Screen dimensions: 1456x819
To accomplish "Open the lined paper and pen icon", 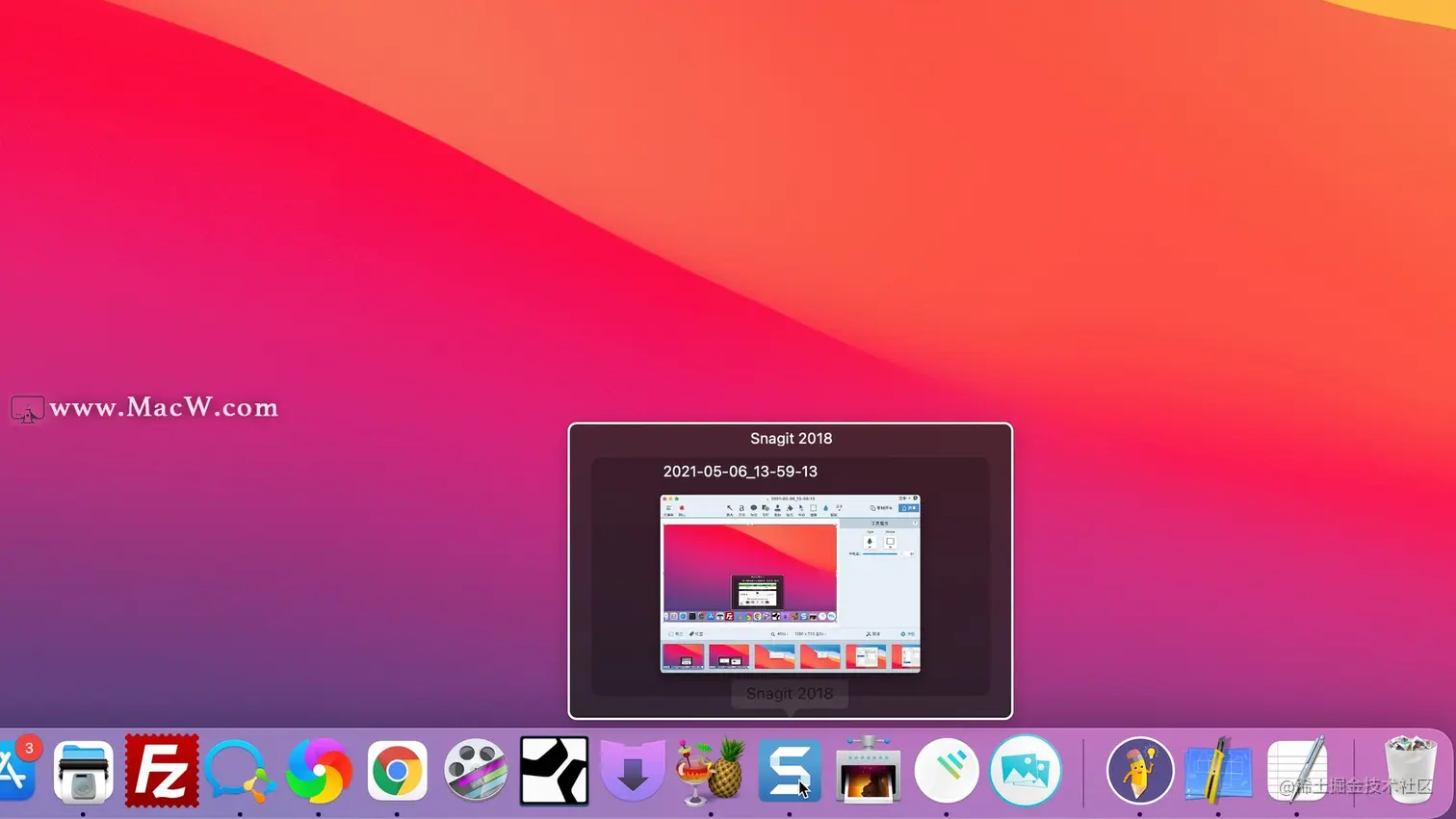I will pos(1297,770).
